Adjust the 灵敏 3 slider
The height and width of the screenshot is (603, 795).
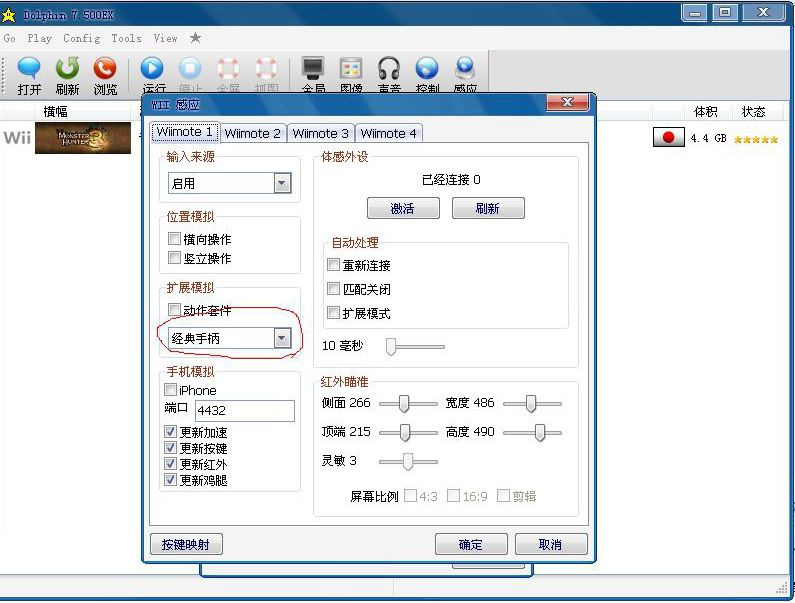point(408,462)
